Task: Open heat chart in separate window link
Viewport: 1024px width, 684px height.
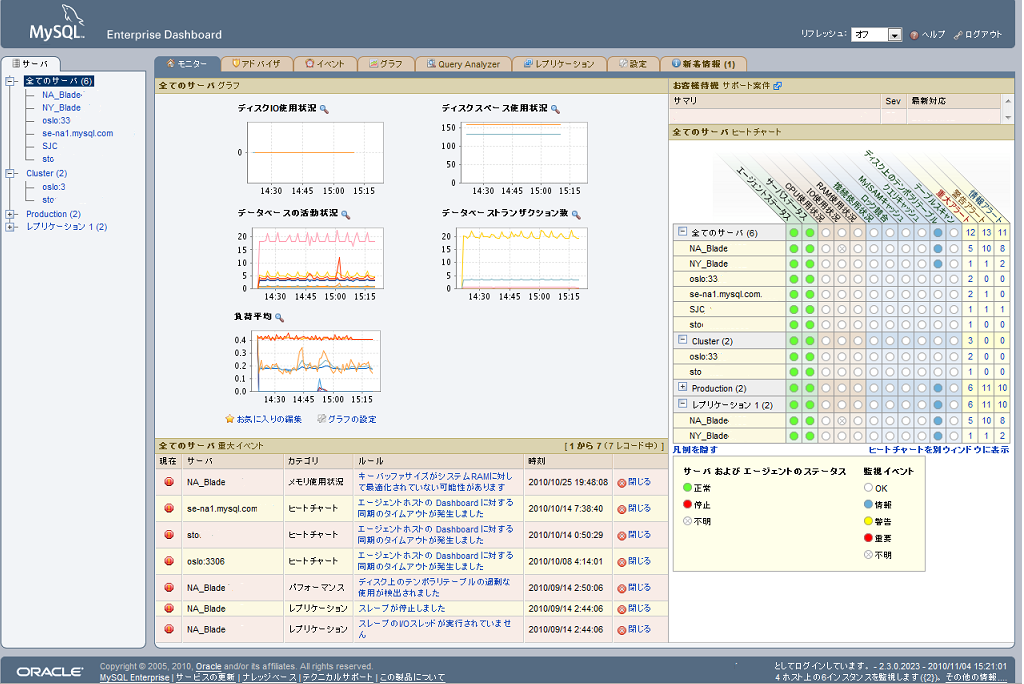Action: (938, 449)
